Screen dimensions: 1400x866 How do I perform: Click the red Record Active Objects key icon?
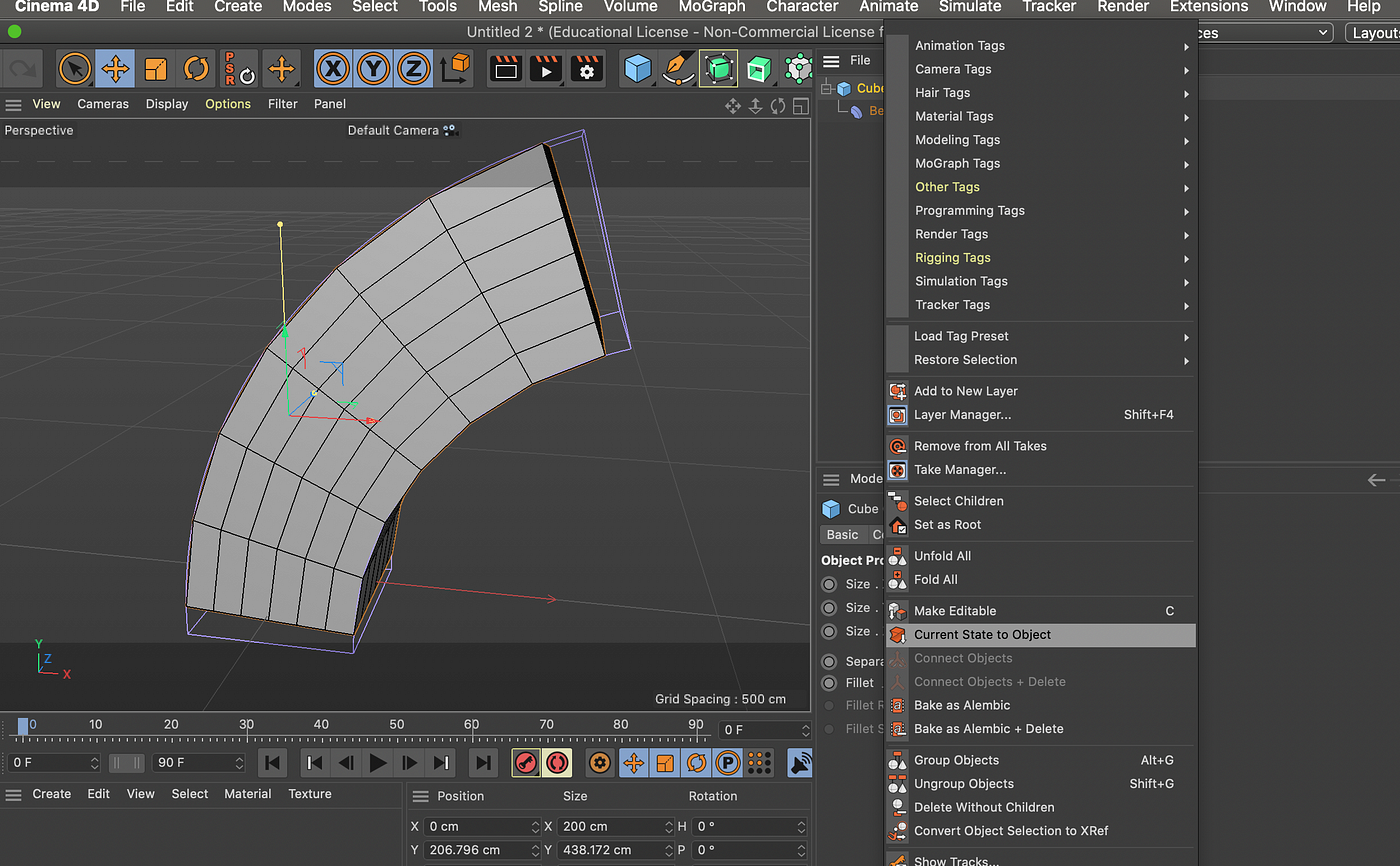pos(526,763)
